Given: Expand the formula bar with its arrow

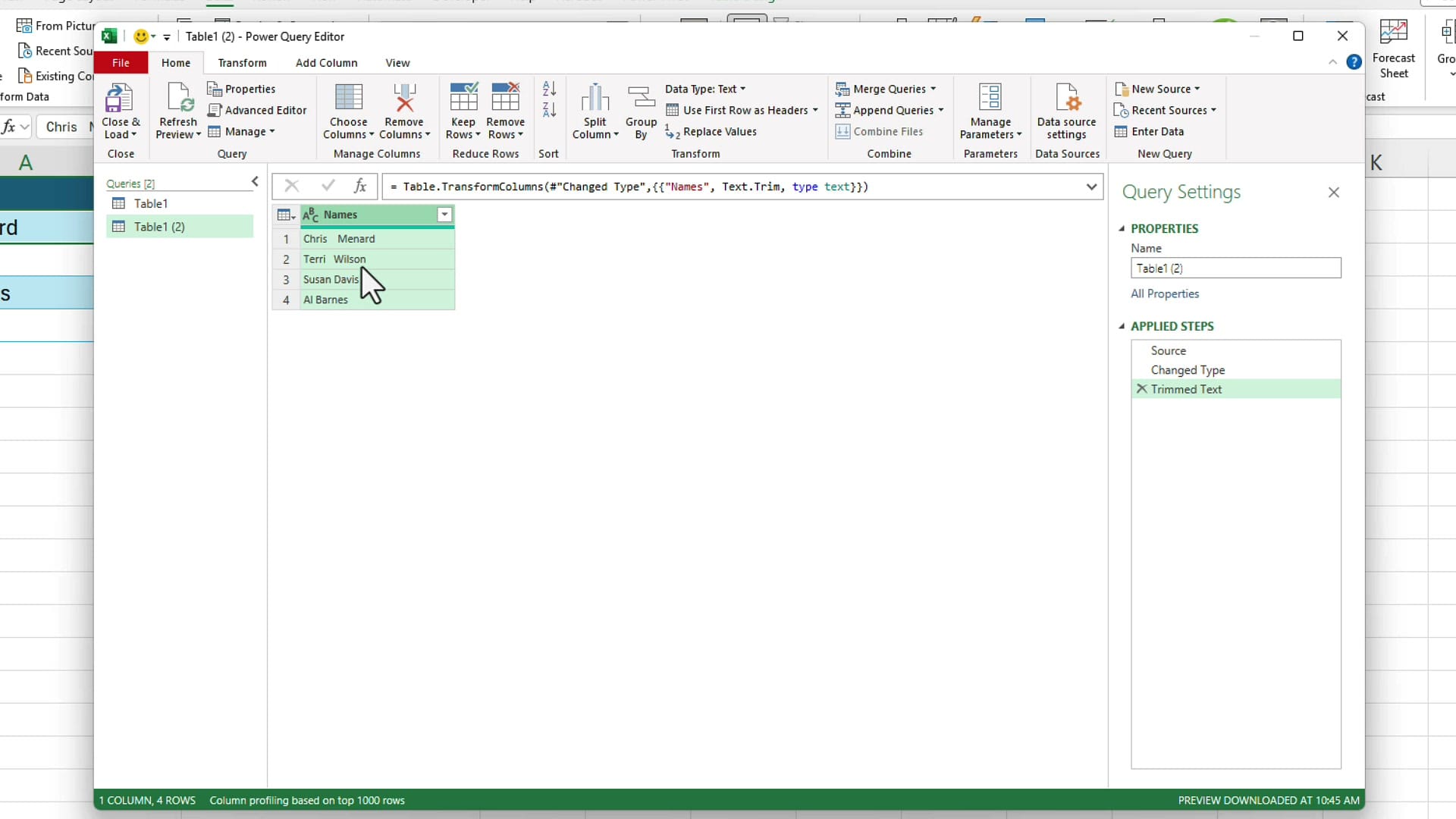Looking at the screenshot, I should pyautogui.click(x=1092, y=187).
